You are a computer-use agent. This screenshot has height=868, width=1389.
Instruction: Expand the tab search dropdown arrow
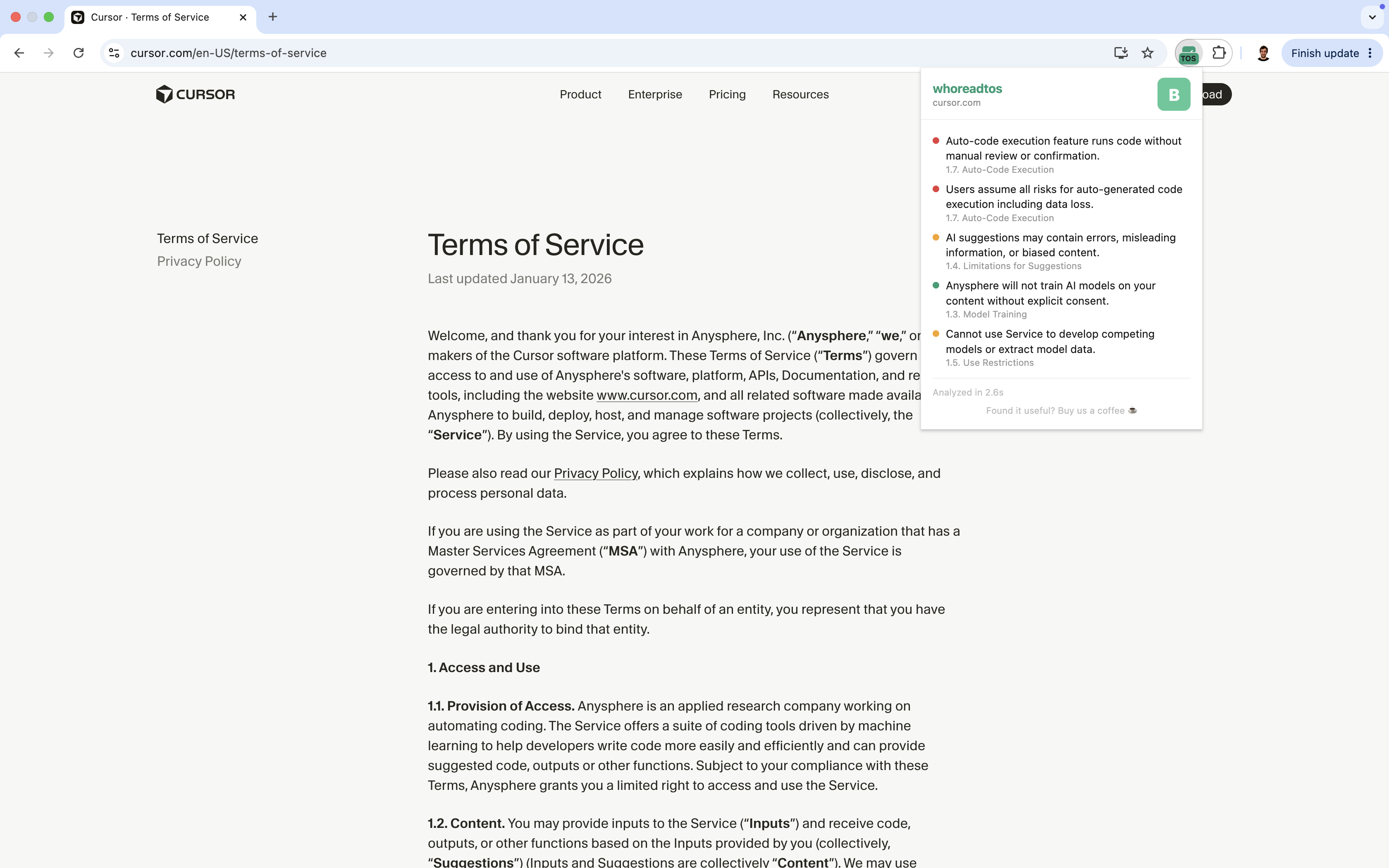pyautogui.click(x=1372, y=17)
